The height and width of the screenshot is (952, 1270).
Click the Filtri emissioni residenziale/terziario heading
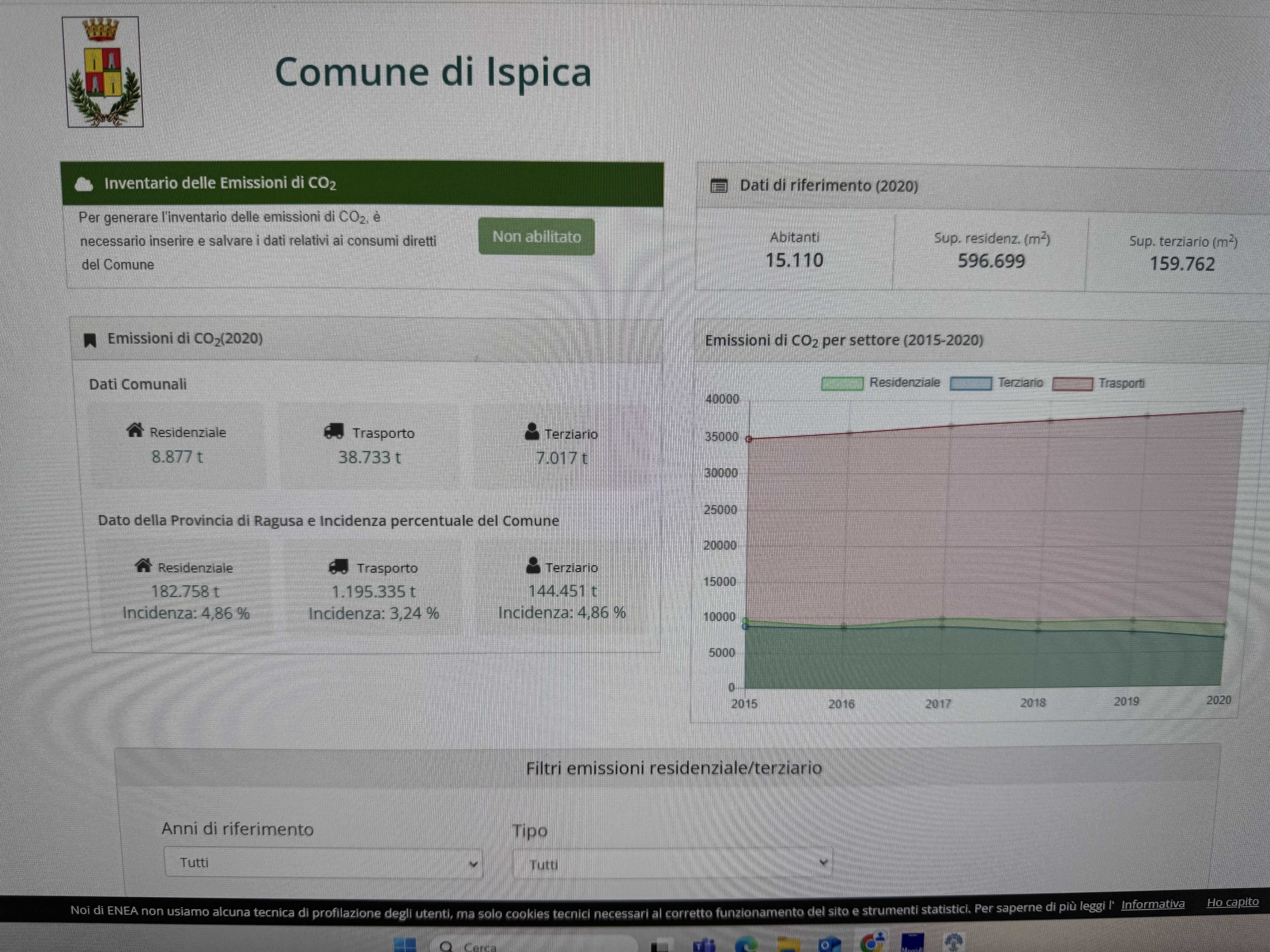(674, 768)
